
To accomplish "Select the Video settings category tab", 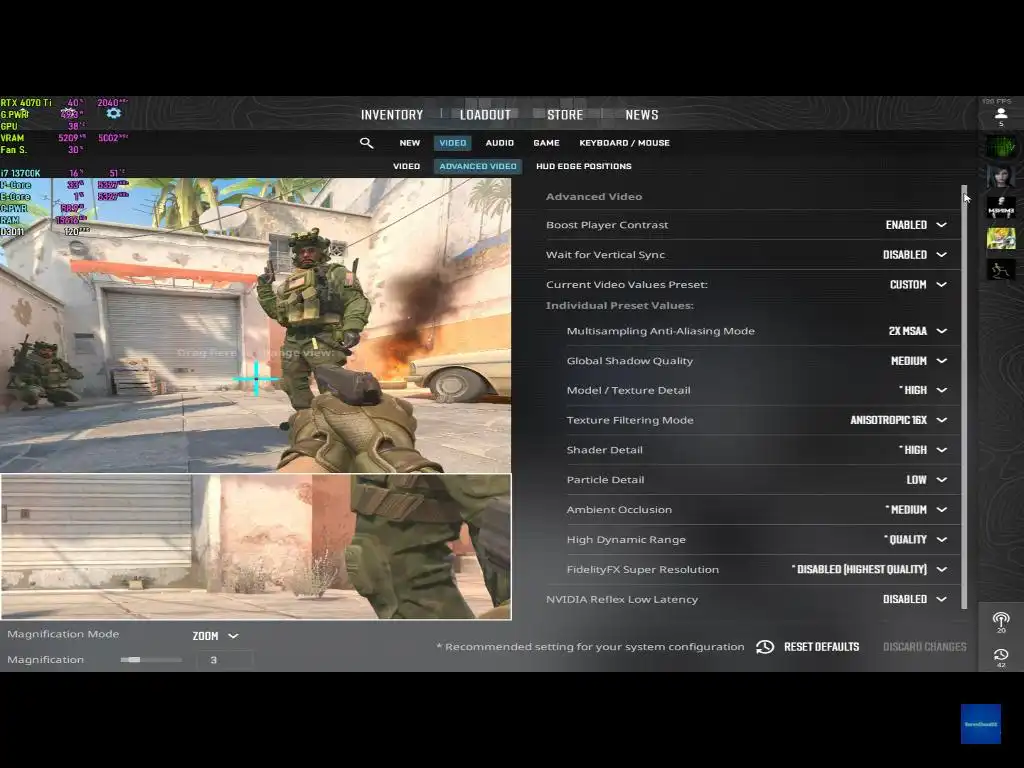I will [x=453, y=142].
